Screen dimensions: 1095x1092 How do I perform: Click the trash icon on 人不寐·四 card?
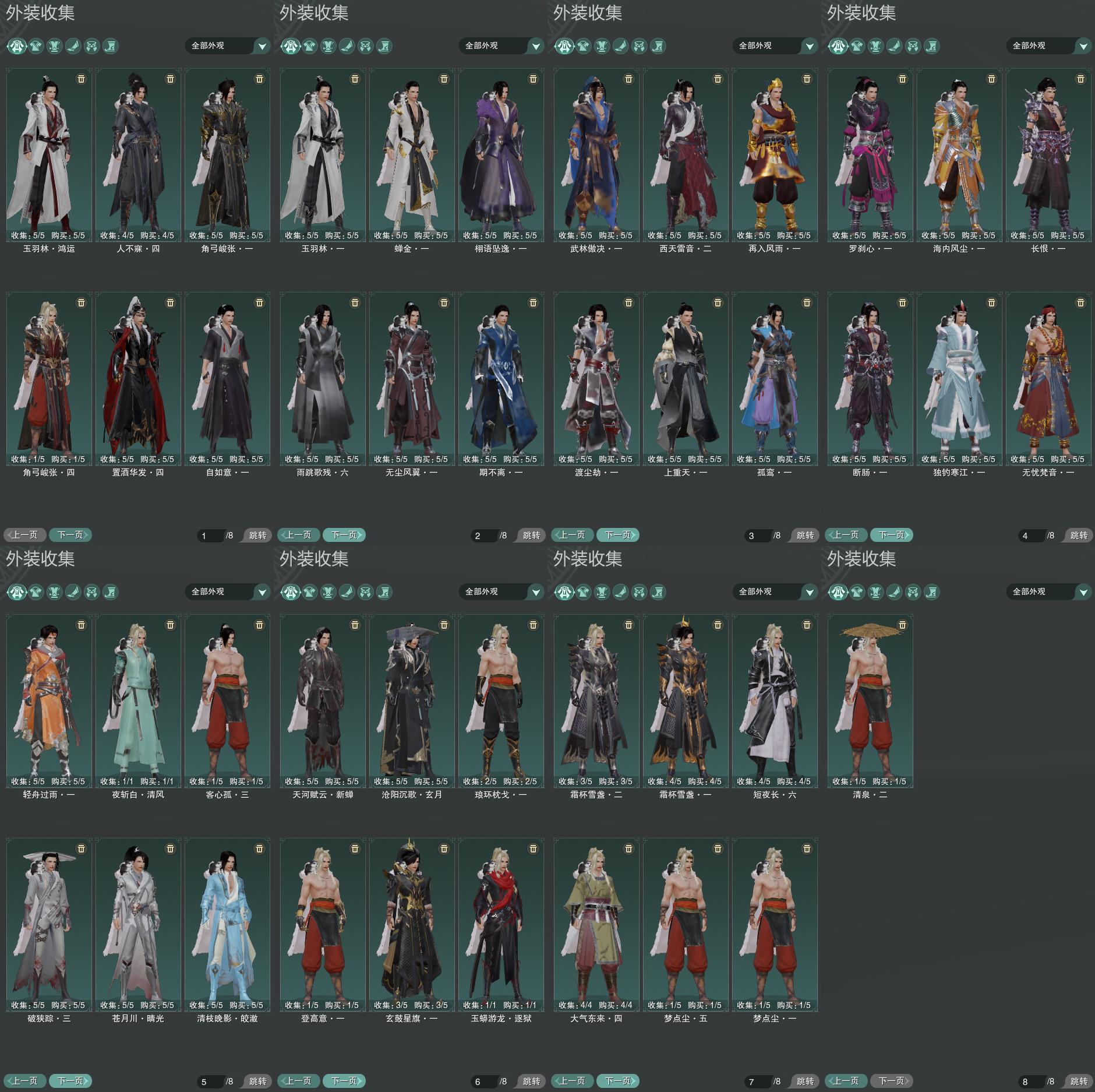tap(171, 79)
